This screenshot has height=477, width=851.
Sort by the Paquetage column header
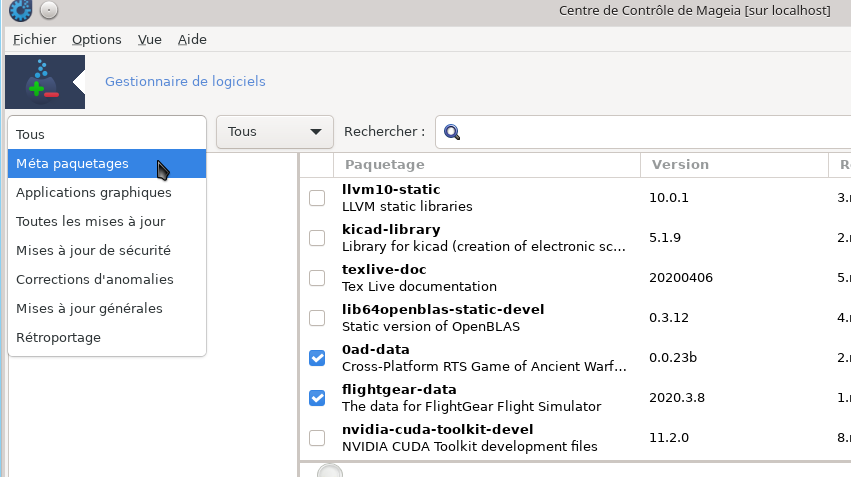pos(487,165)
